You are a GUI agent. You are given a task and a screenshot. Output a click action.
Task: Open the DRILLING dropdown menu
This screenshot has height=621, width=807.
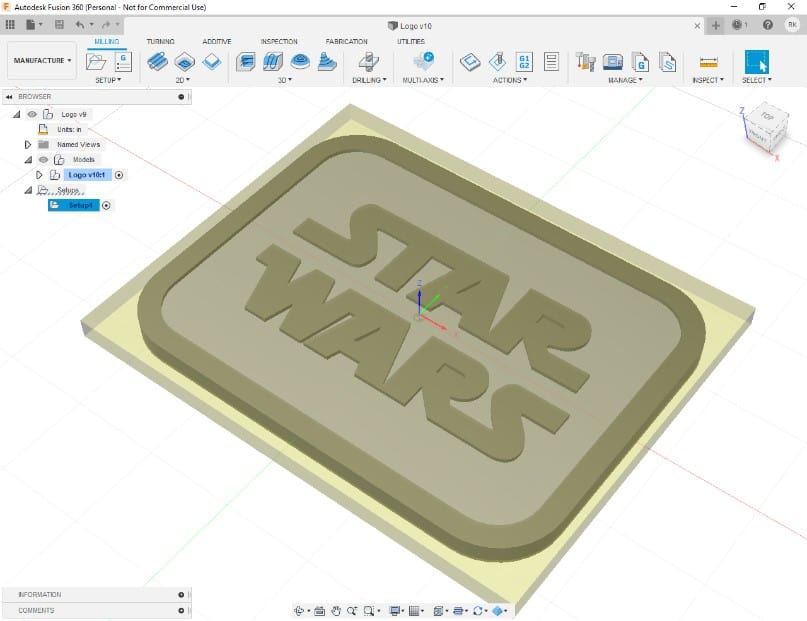click(x=369, y=80)
